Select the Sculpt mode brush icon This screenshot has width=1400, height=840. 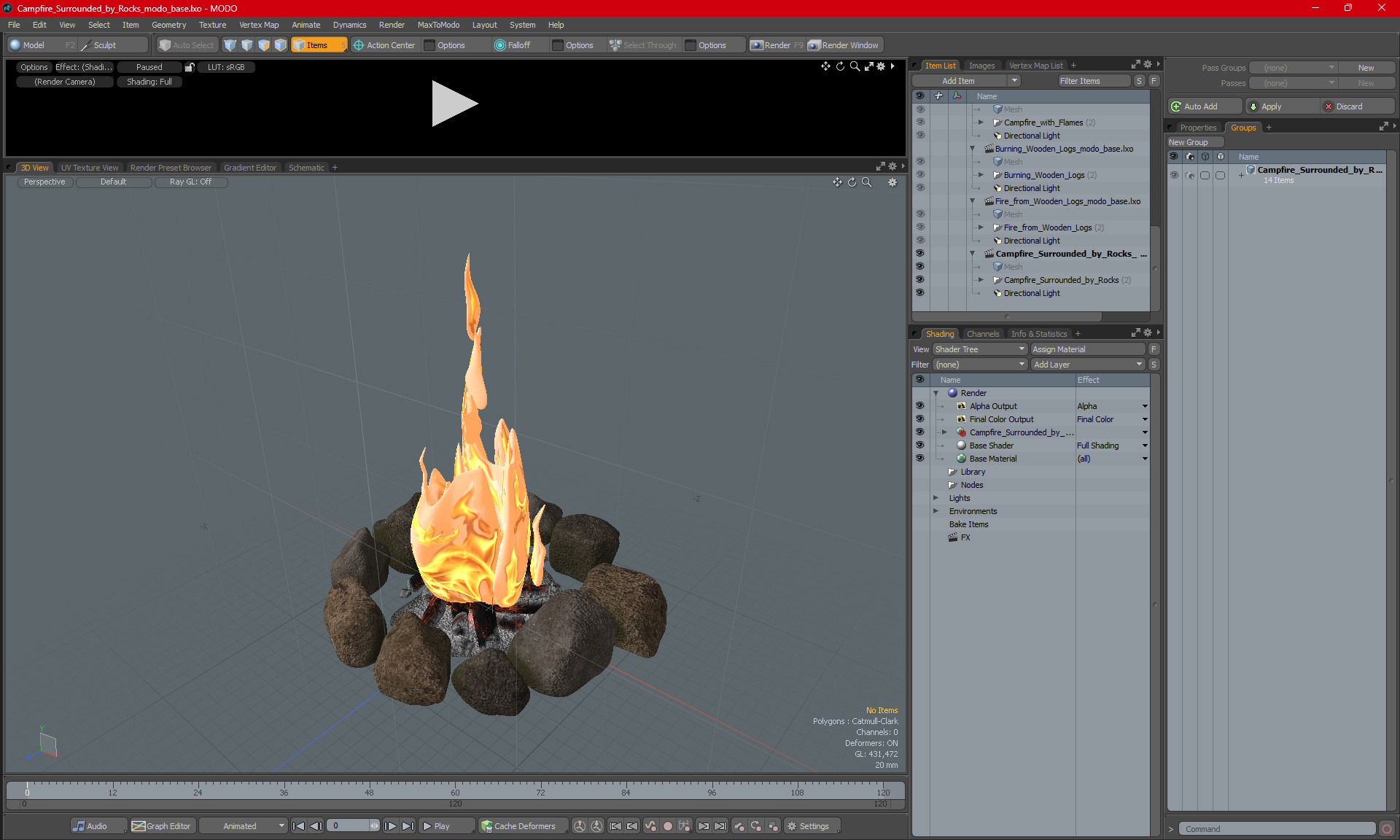(x=86, y=45)
